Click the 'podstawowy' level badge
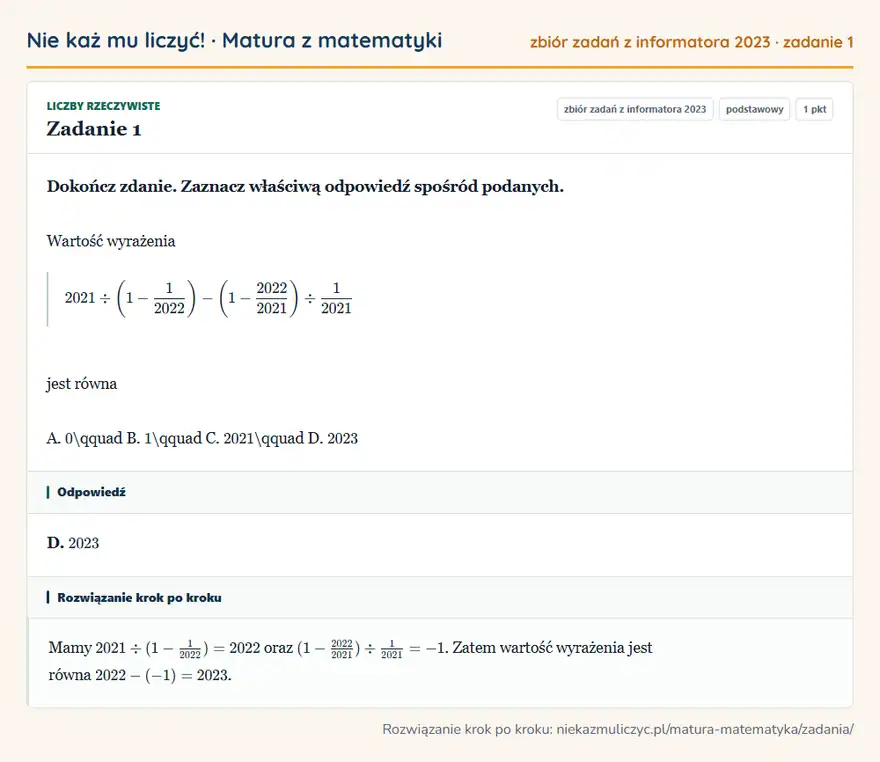Viewport: 880px width, 762px height. pyautogui.click(x=754, y=109)
